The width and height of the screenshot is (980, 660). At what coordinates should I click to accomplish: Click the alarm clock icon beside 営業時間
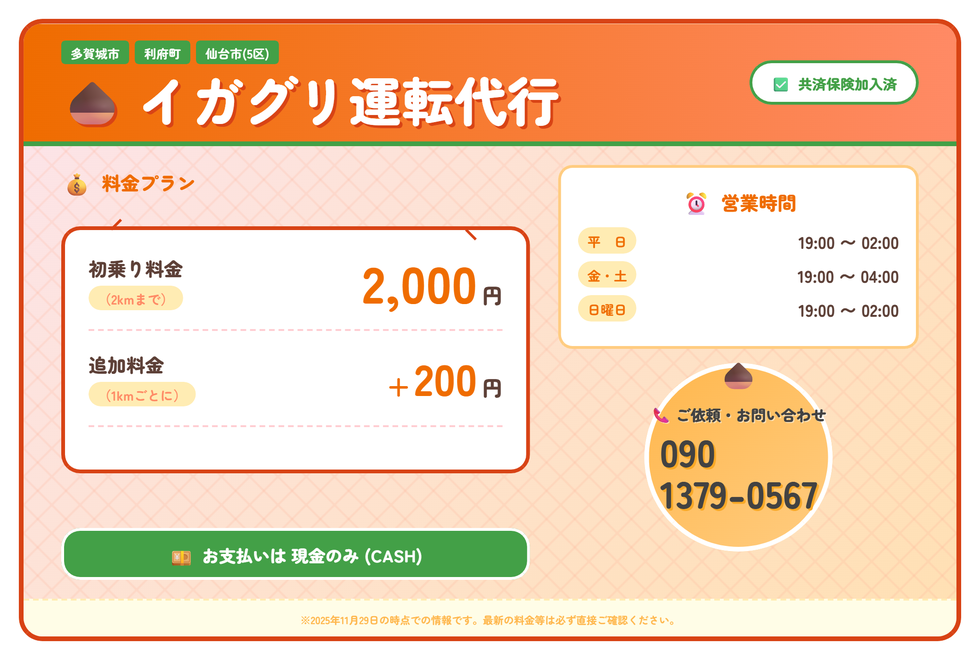click(x=696, y=204)
